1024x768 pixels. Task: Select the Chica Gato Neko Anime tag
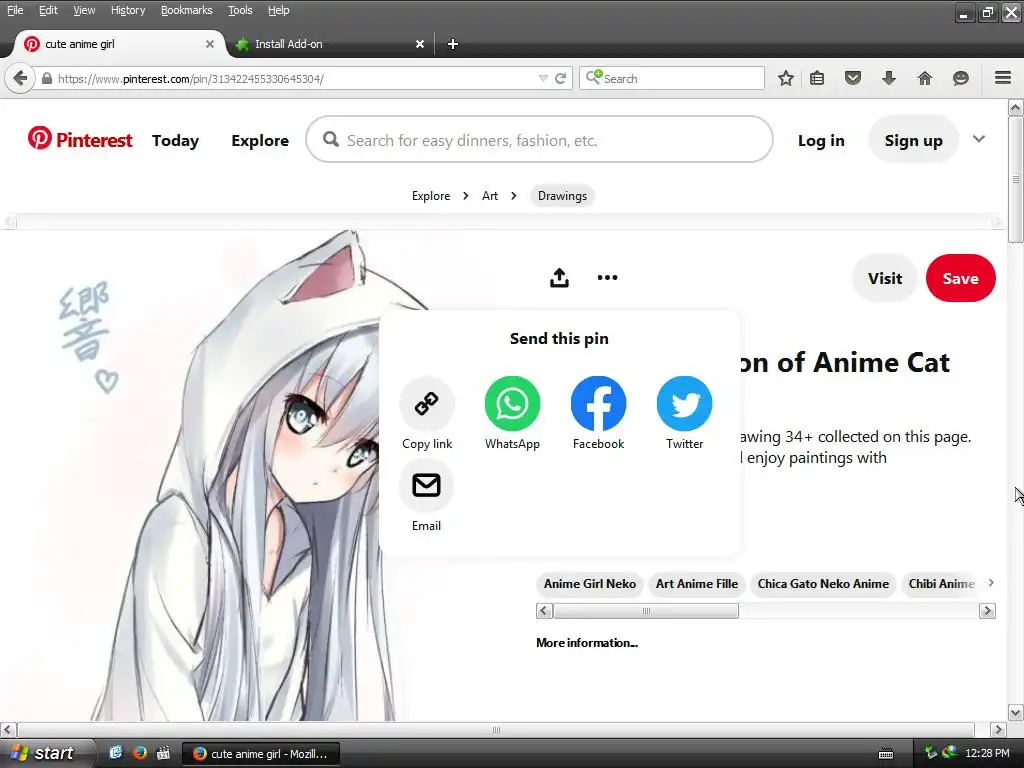pyautogui.click(x=823, y=584)
